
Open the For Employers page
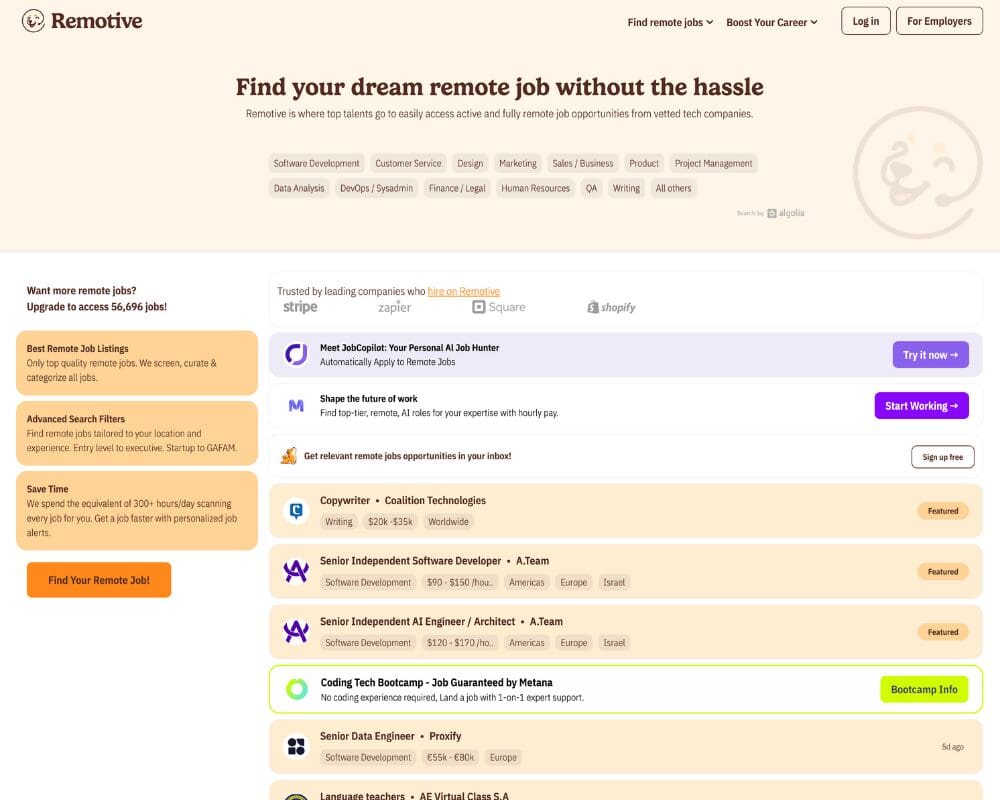(x=939, y=21)
